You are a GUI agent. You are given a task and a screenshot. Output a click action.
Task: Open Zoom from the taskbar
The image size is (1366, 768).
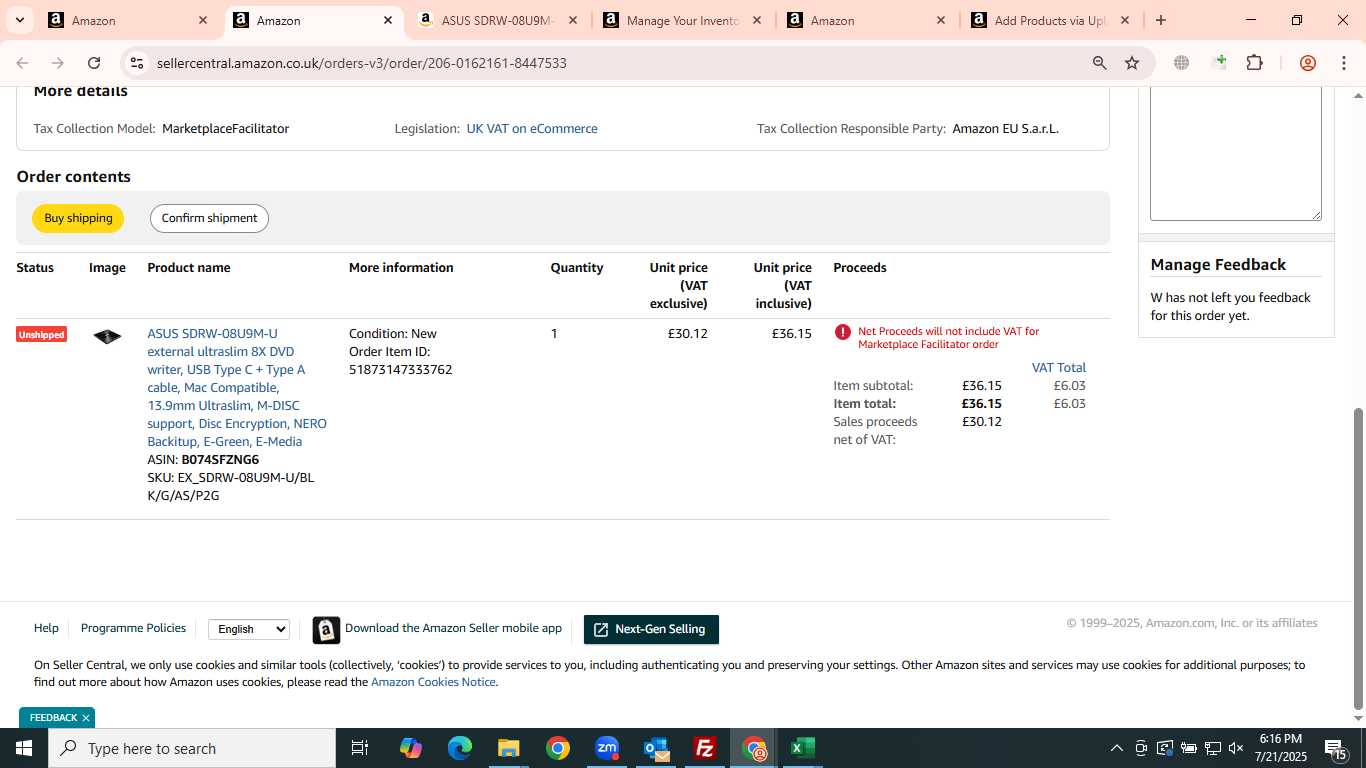606,748
